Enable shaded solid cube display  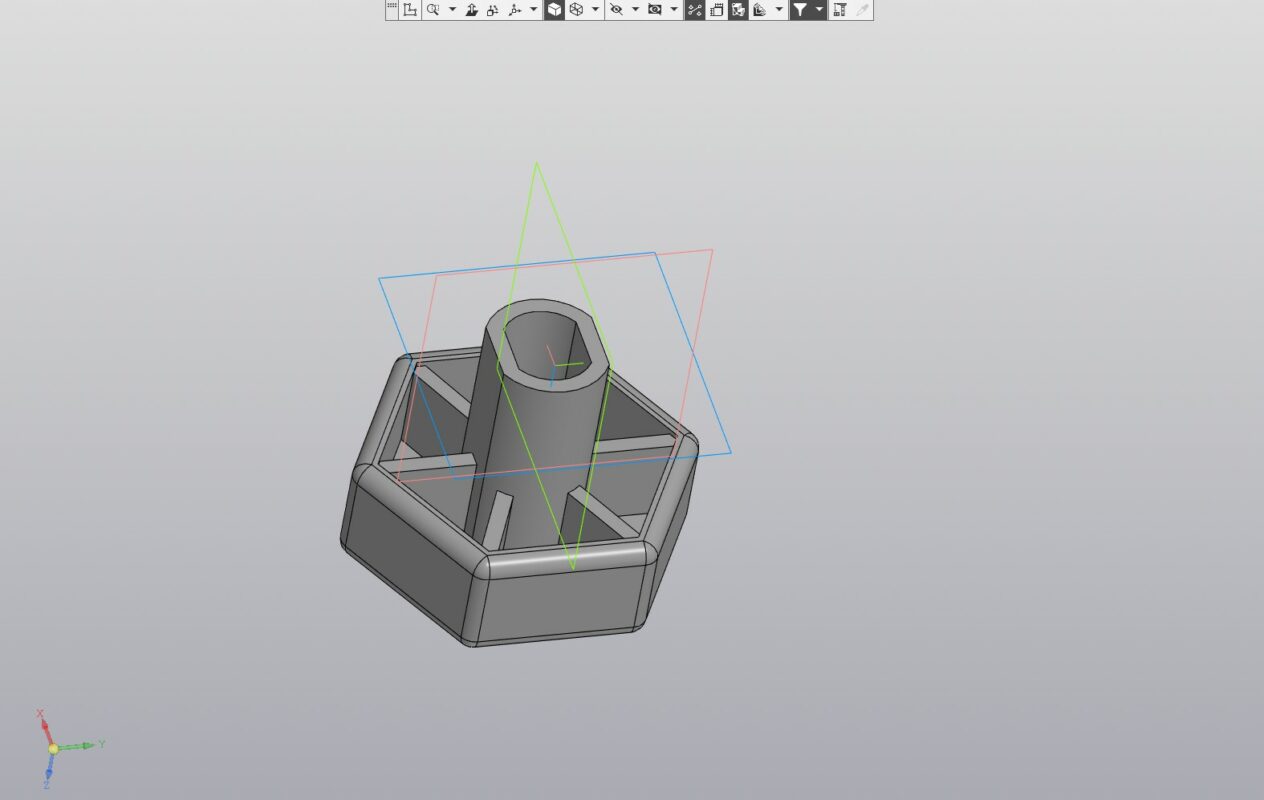[x=554, y=10]
